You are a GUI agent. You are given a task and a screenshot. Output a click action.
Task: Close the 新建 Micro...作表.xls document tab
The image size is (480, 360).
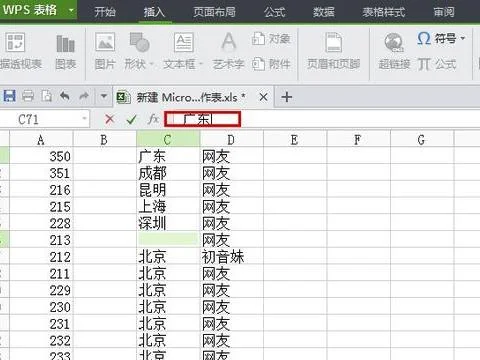coord(263,97)
